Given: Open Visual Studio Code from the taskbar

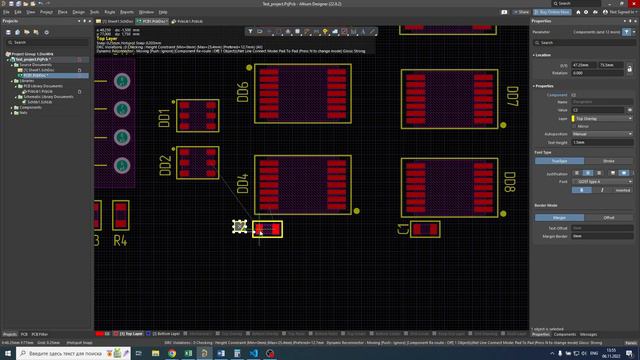Looking at the screenshot, I should click(x=253, y=353).
